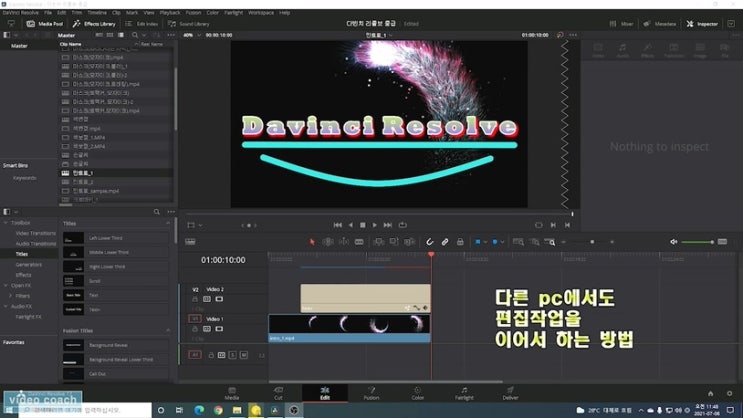This screenshot has width=743, height=418.
Task: Open Project Manager home icon
Action: 710,393
